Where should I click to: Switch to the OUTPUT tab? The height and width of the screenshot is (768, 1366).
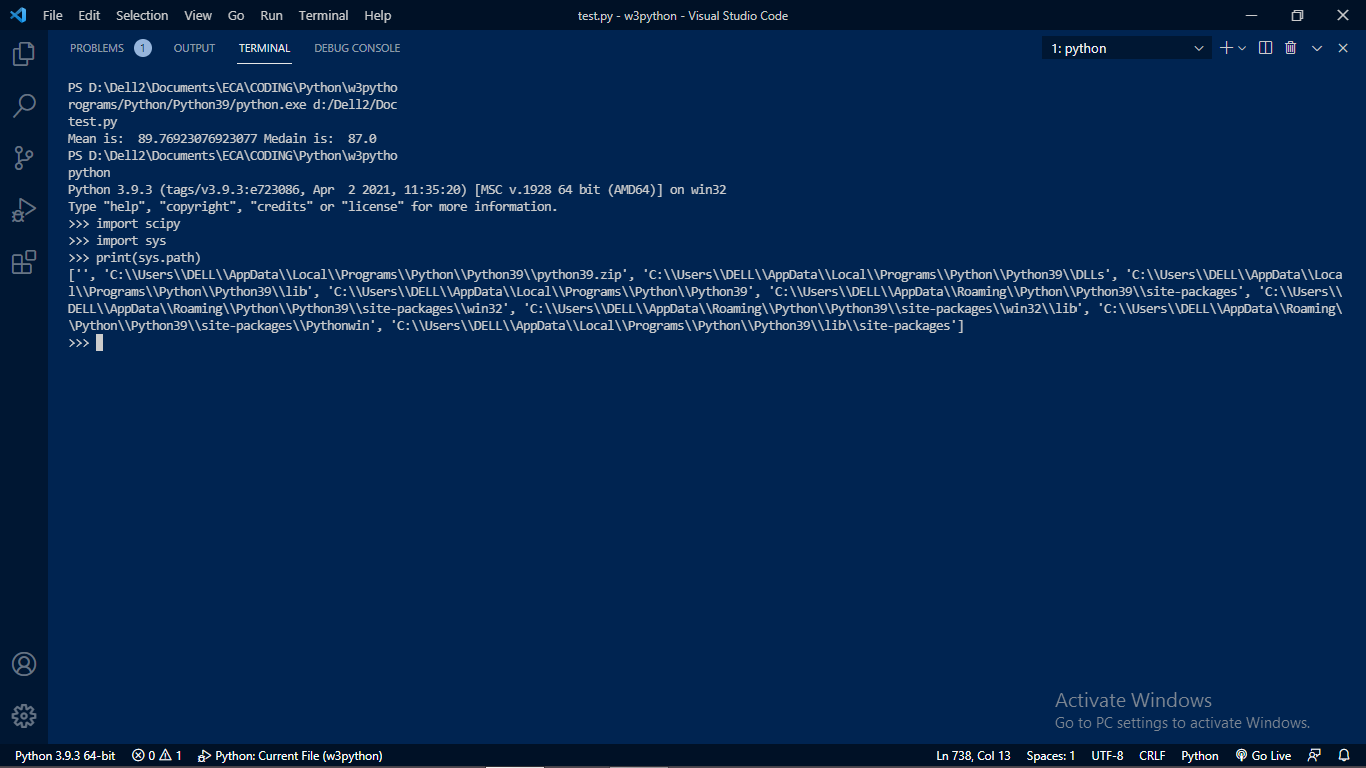click(x=194, y=47)
